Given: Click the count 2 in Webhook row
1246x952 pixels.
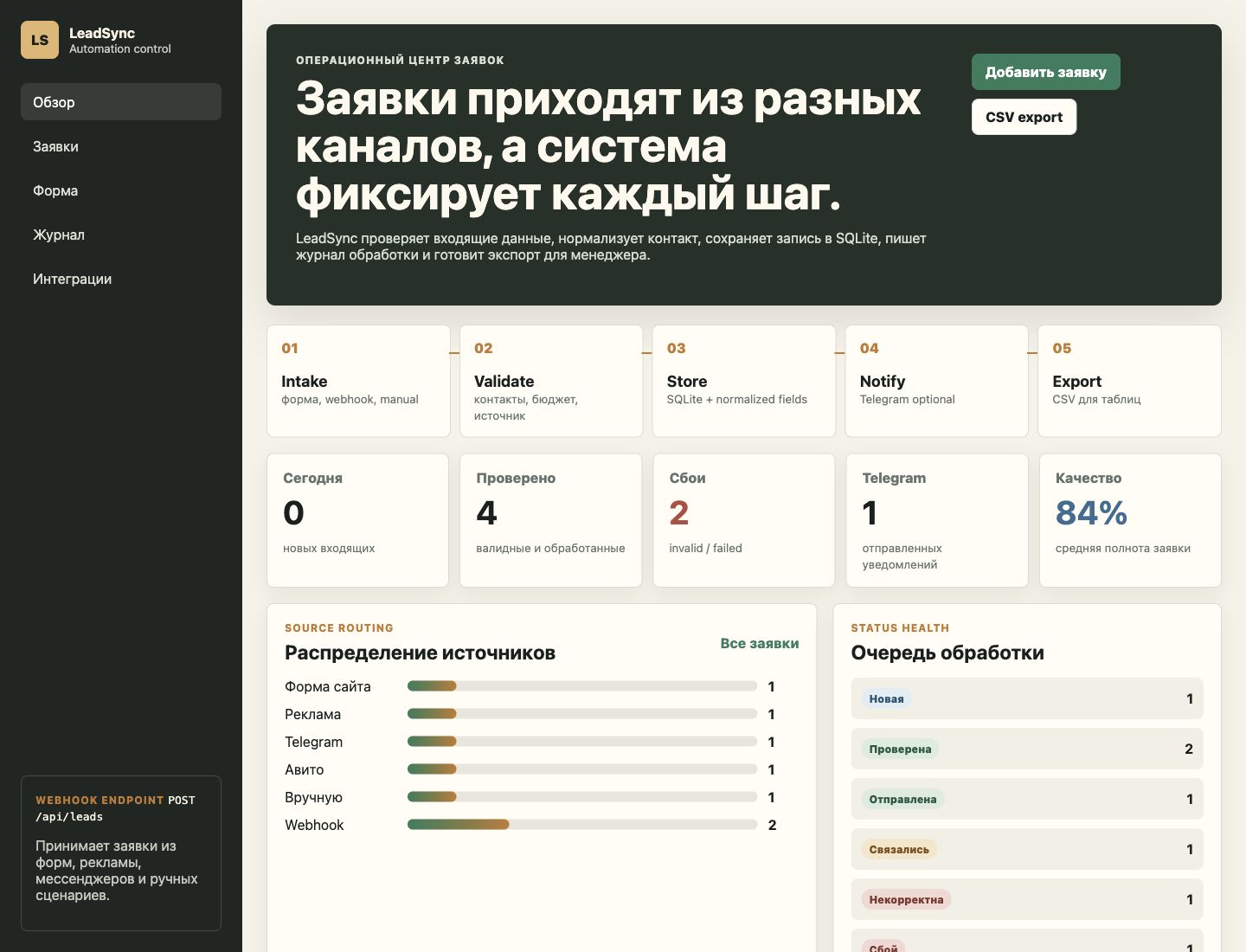Looking at the screenshot, I should [x=772, y=825].
